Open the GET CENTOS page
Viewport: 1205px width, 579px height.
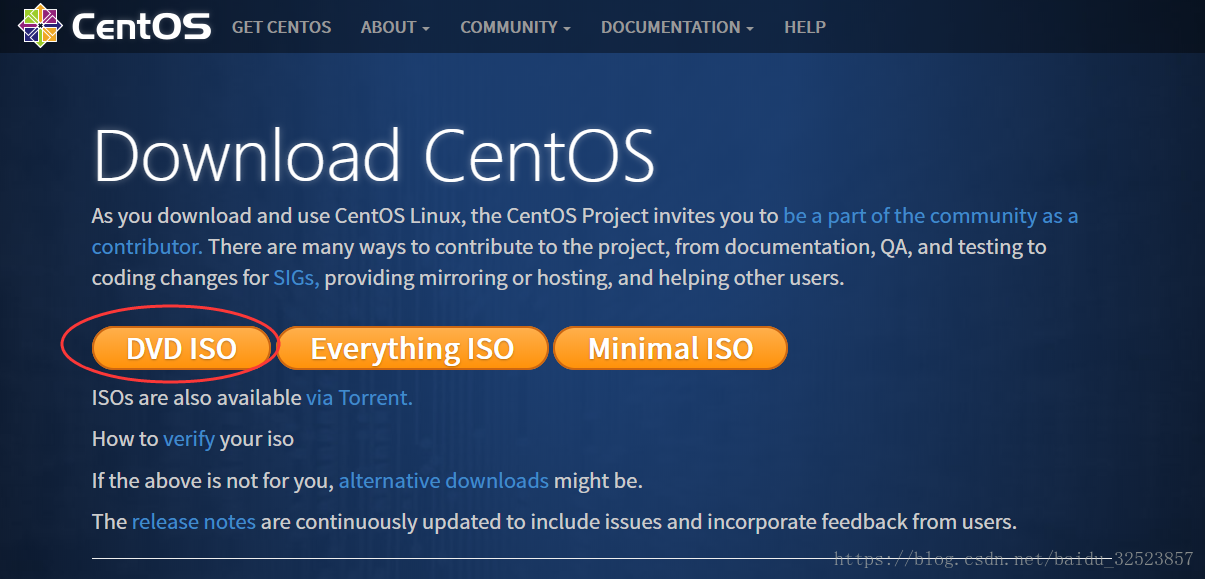[281, 27]
